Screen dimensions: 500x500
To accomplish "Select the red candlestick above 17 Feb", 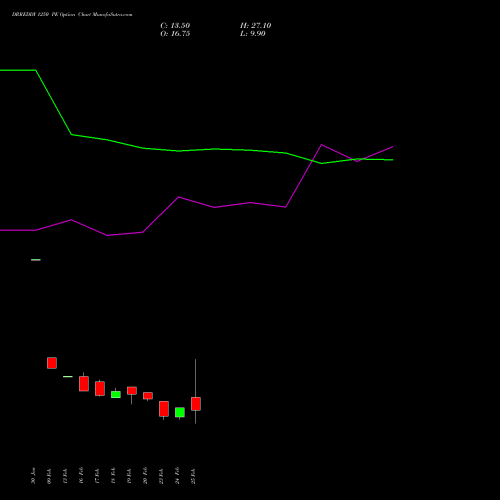I will 100,388.
